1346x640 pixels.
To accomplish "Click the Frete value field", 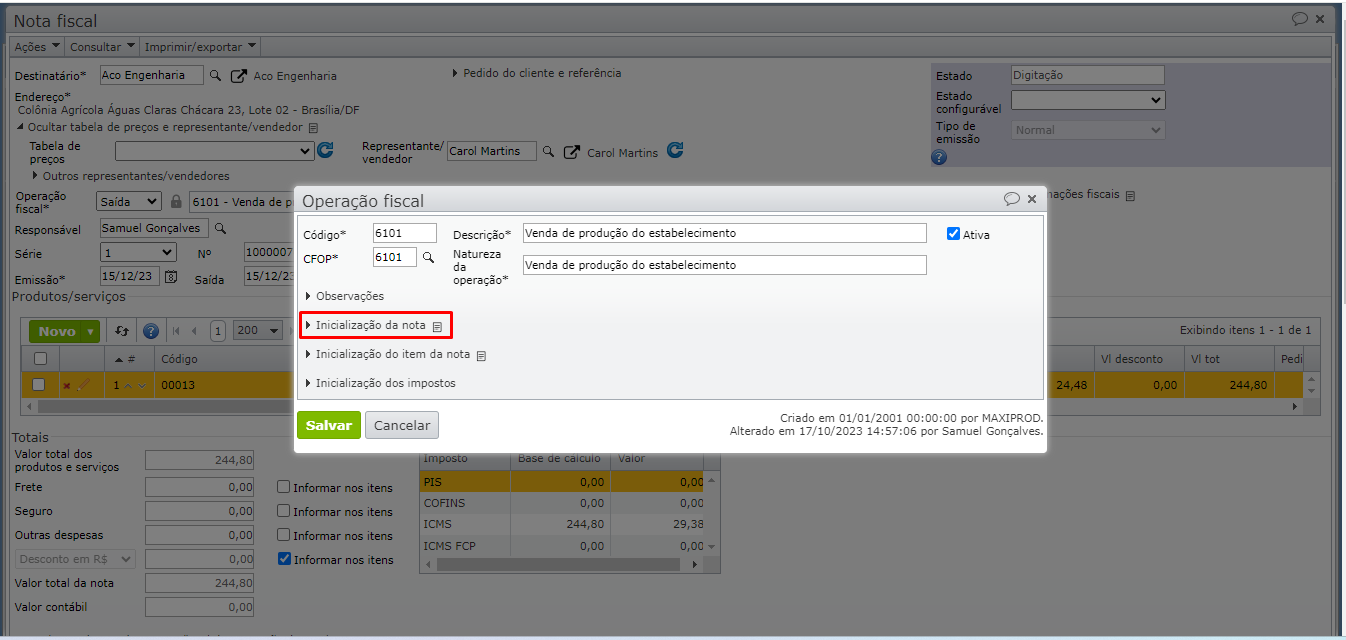I will [x=199, y=487].
